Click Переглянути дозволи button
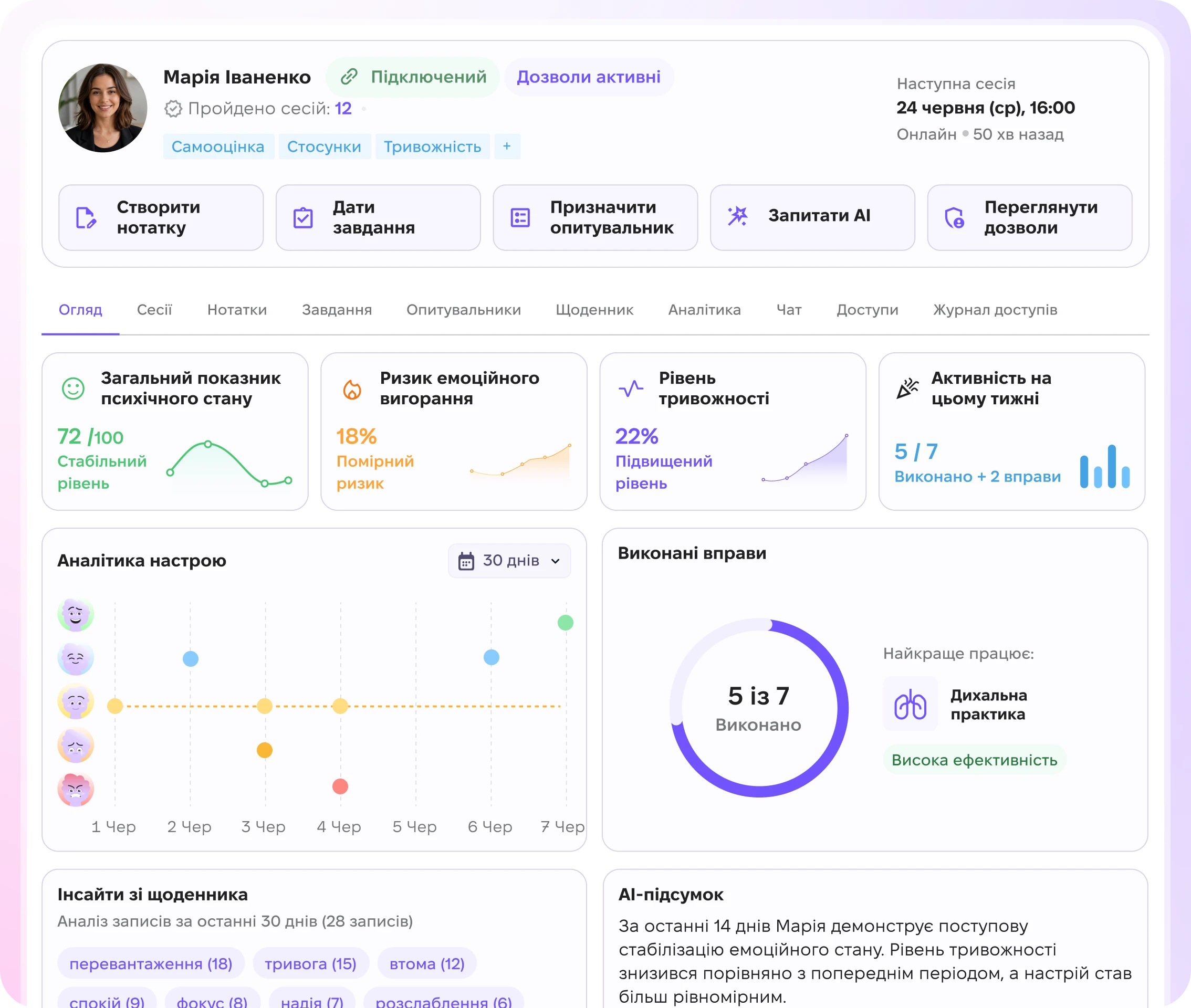Viewport: 1191px width, 1008px height. (x=1030, y=218)
